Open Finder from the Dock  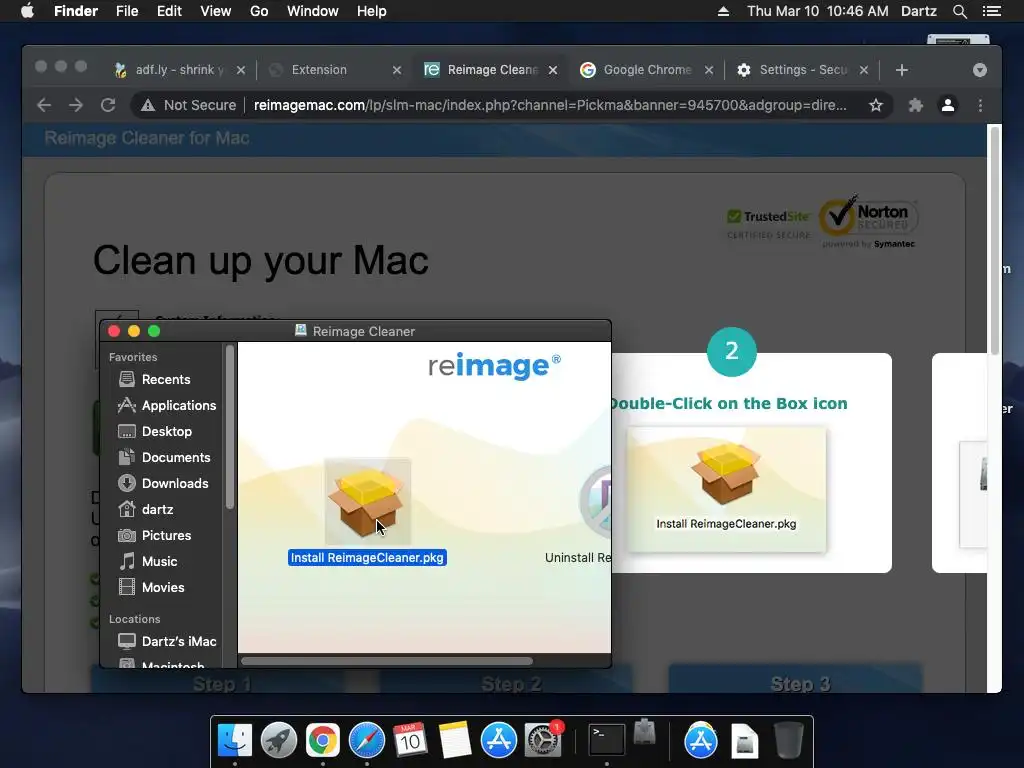click(x=234, y=741)
